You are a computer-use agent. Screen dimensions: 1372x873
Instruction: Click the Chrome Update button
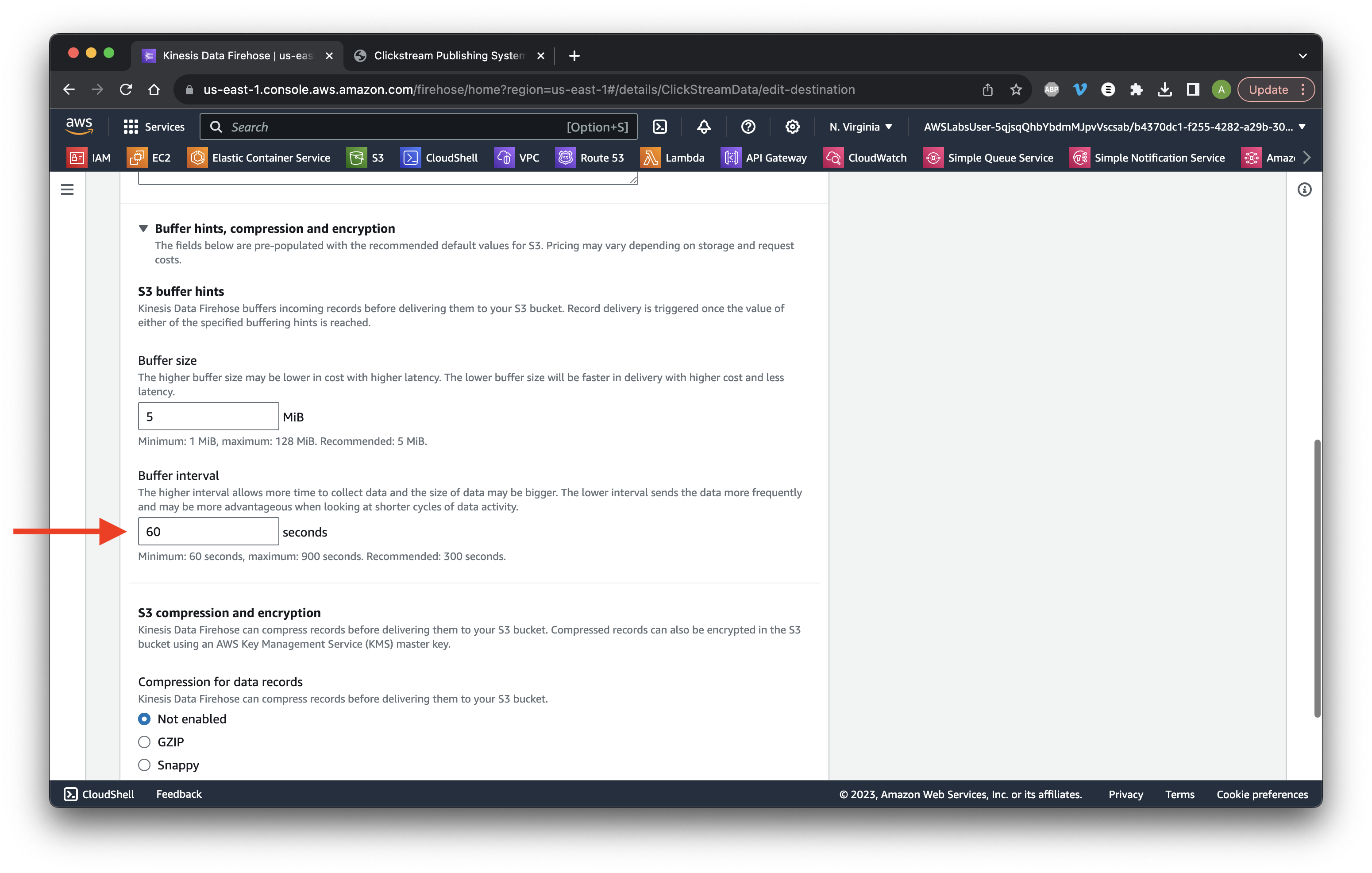[1276, 89]
